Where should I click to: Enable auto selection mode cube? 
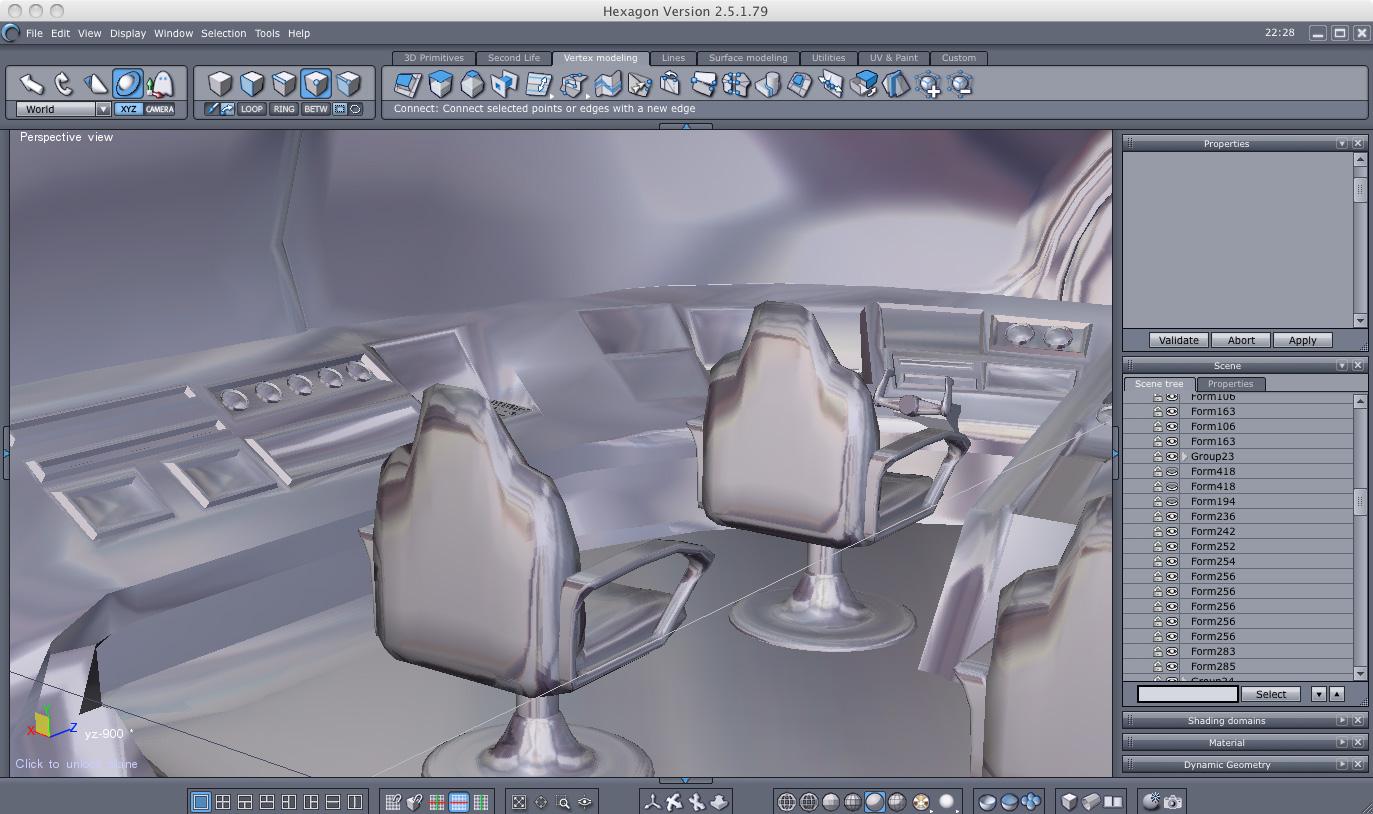(348, 83)
